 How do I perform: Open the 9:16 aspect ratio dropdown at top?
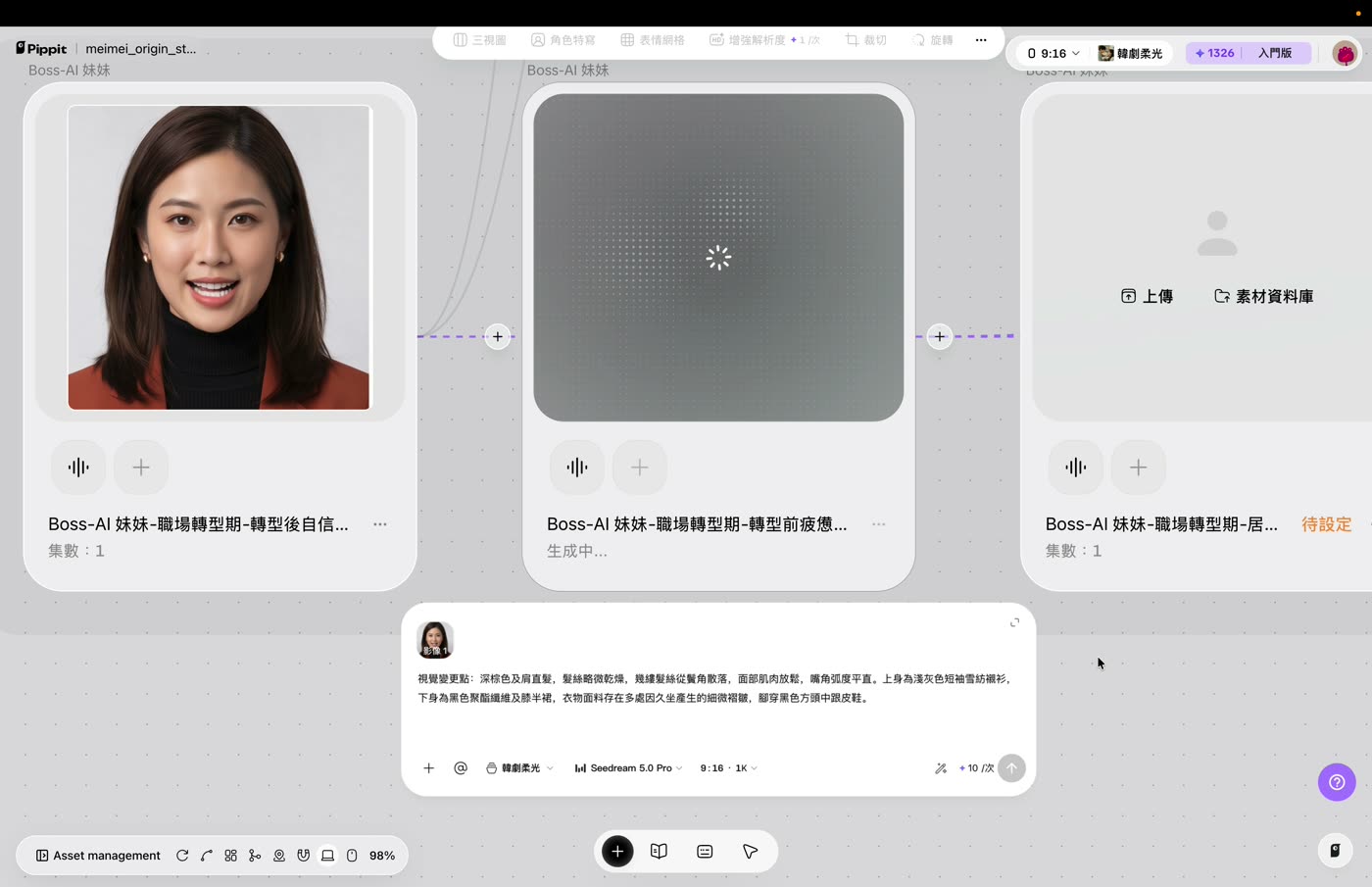(1053, 54)
